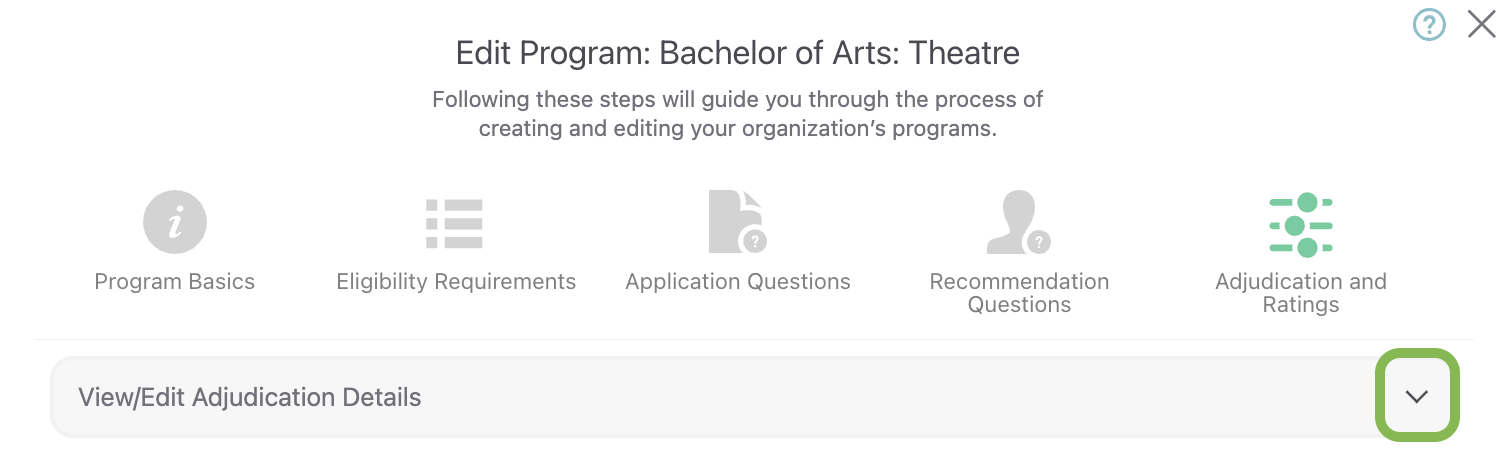Select the Adjudication and Ratings sliders icon

[x=1300, y=225]
